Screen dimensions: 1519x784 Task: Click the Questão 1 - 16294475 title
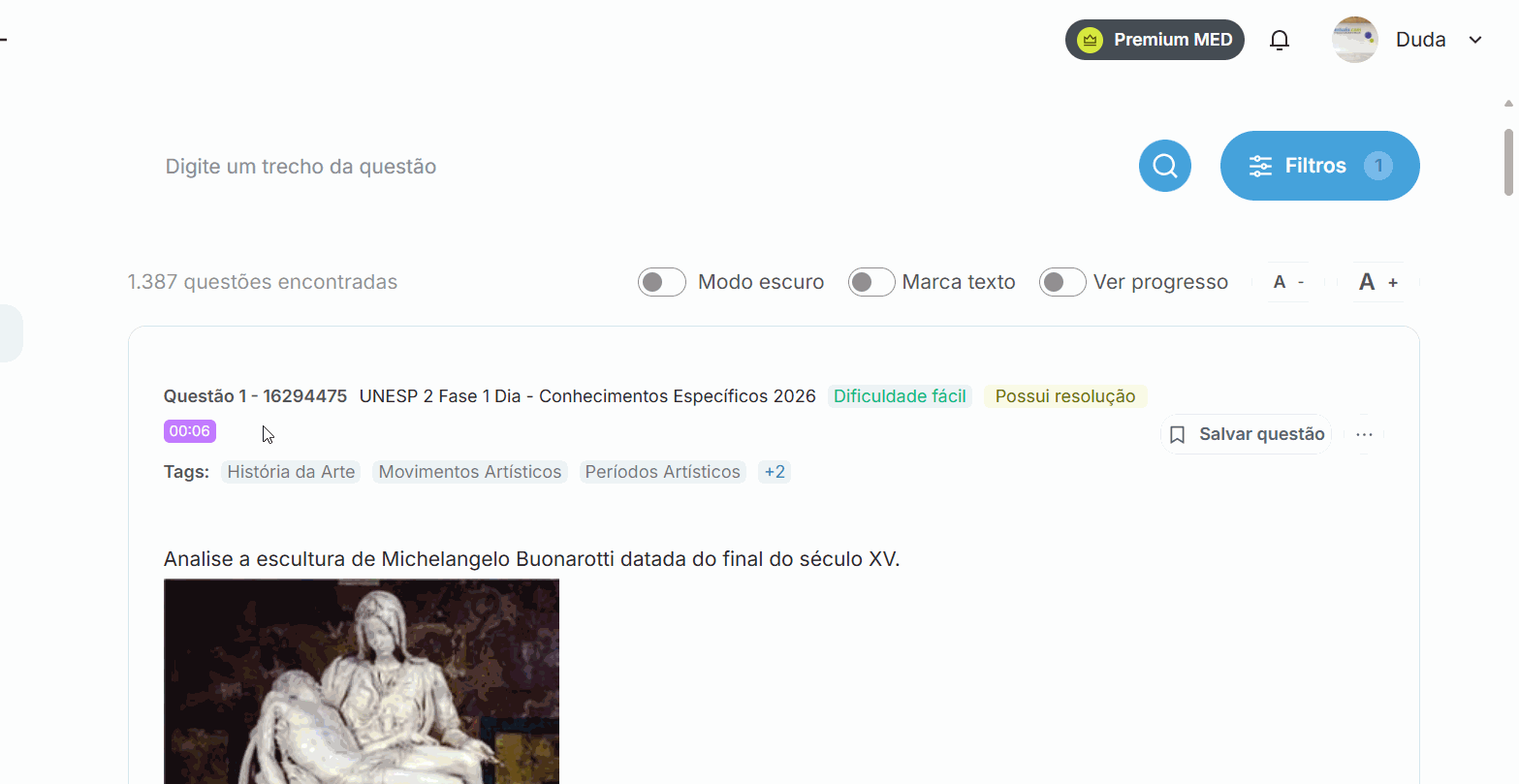click(255, 396)
